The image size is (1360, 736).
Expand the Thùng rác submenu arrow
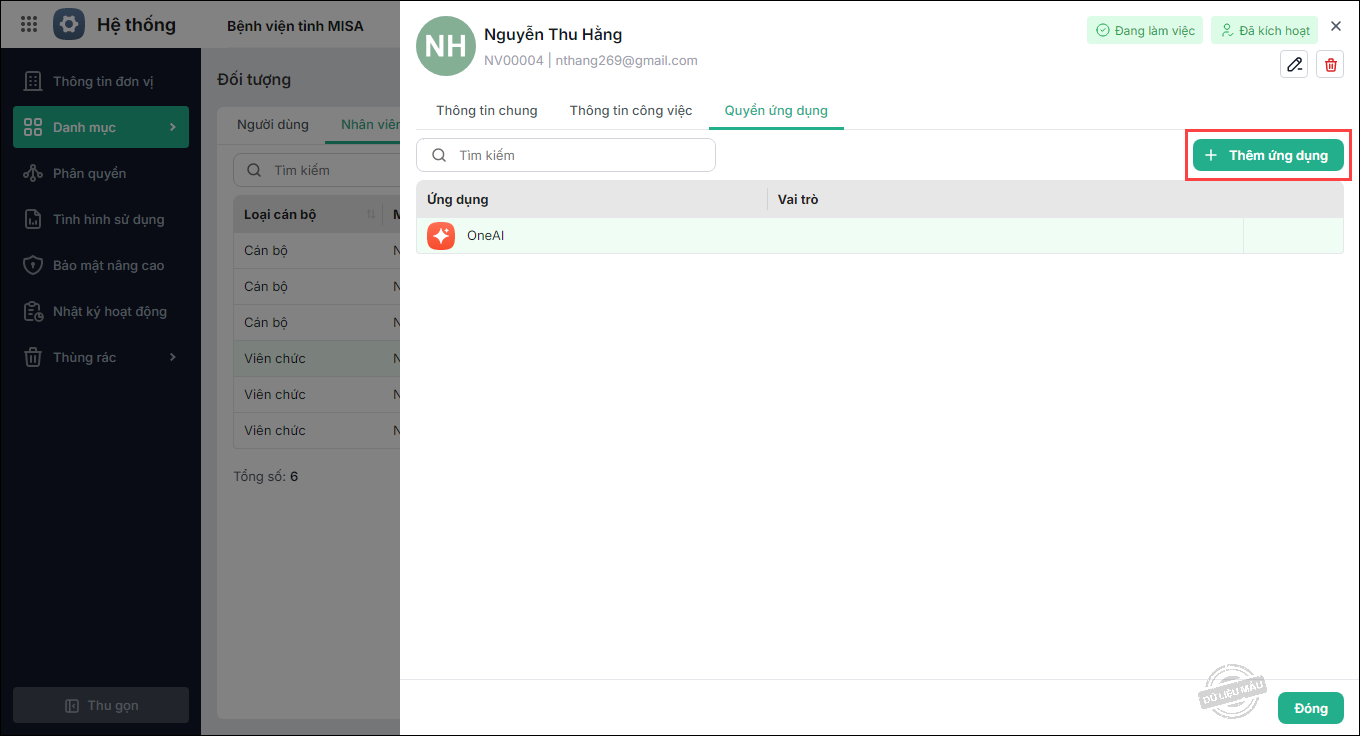[x=172, y=357]
